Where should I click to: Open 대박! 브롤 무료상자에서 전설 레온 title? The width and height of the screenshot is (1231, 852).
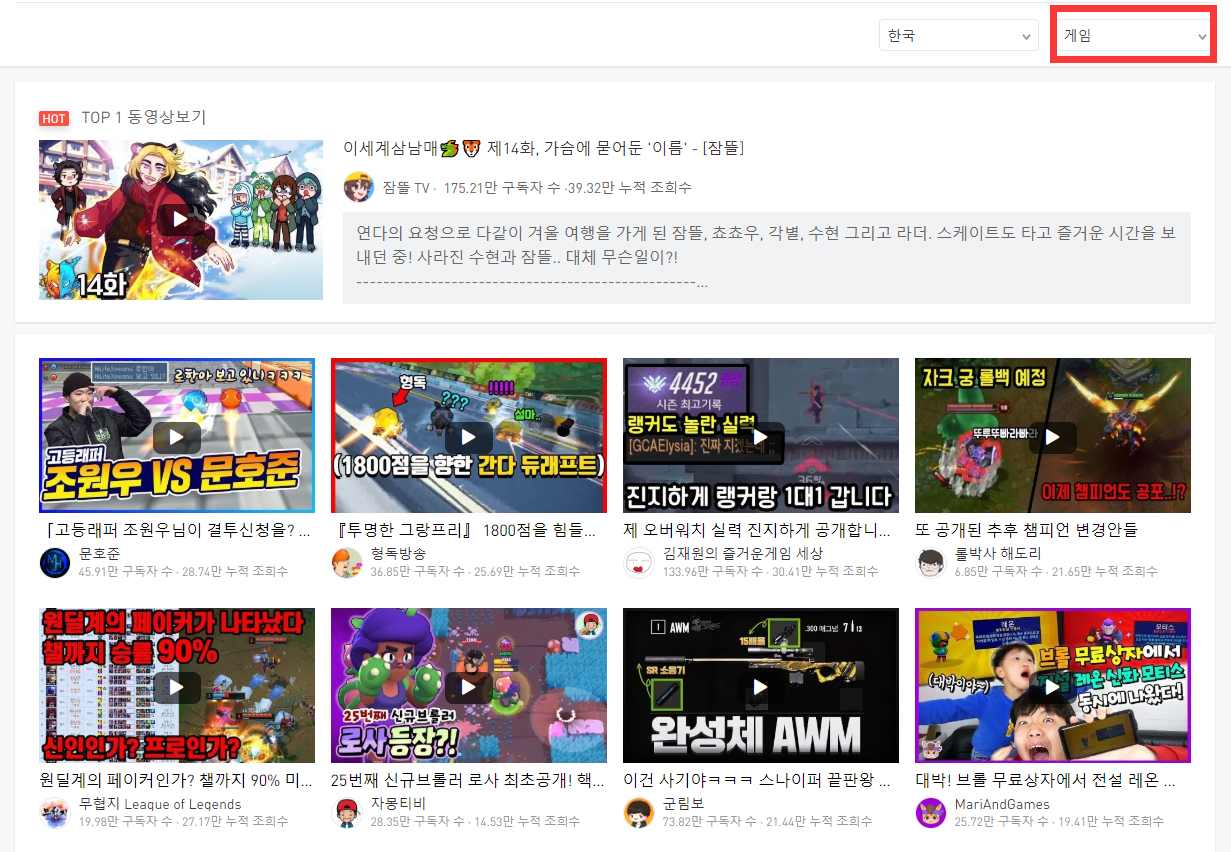[1045, 780]
